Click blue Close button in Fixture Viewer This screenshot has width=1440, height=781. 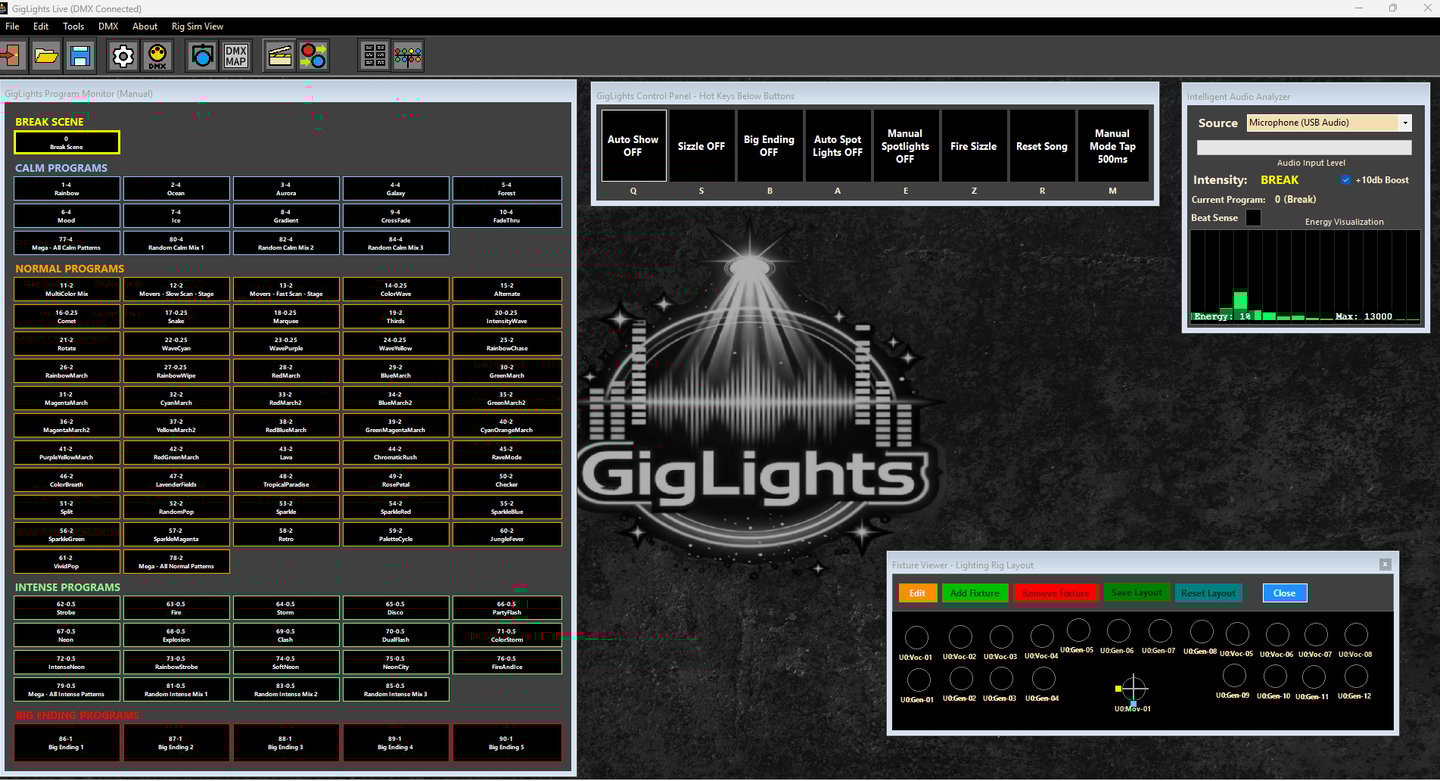1285,593
